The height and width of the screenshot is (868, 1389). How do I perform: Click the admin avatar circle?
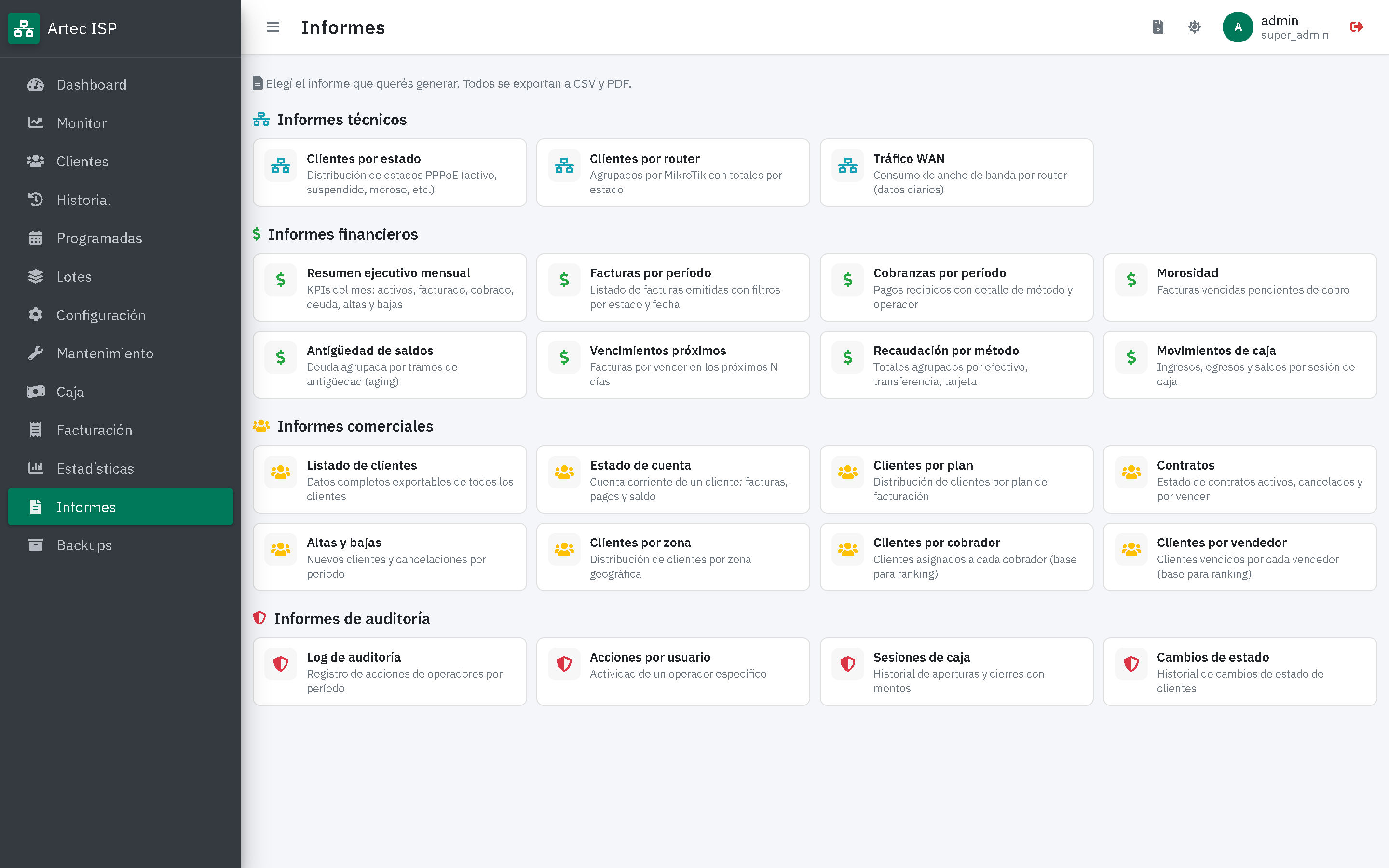click(x=1238, y=27)
